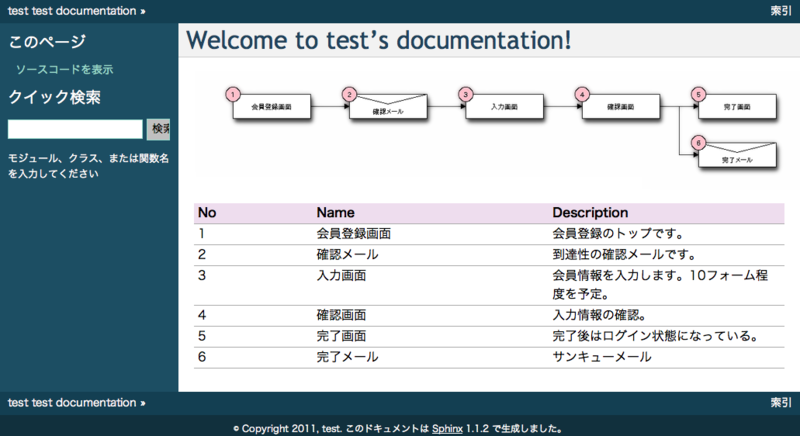Image resolution: width=800 pixels, height=436 pixels.
Task: Click pink circle number 2 in diagram
Action: click(x=349, y=94)
